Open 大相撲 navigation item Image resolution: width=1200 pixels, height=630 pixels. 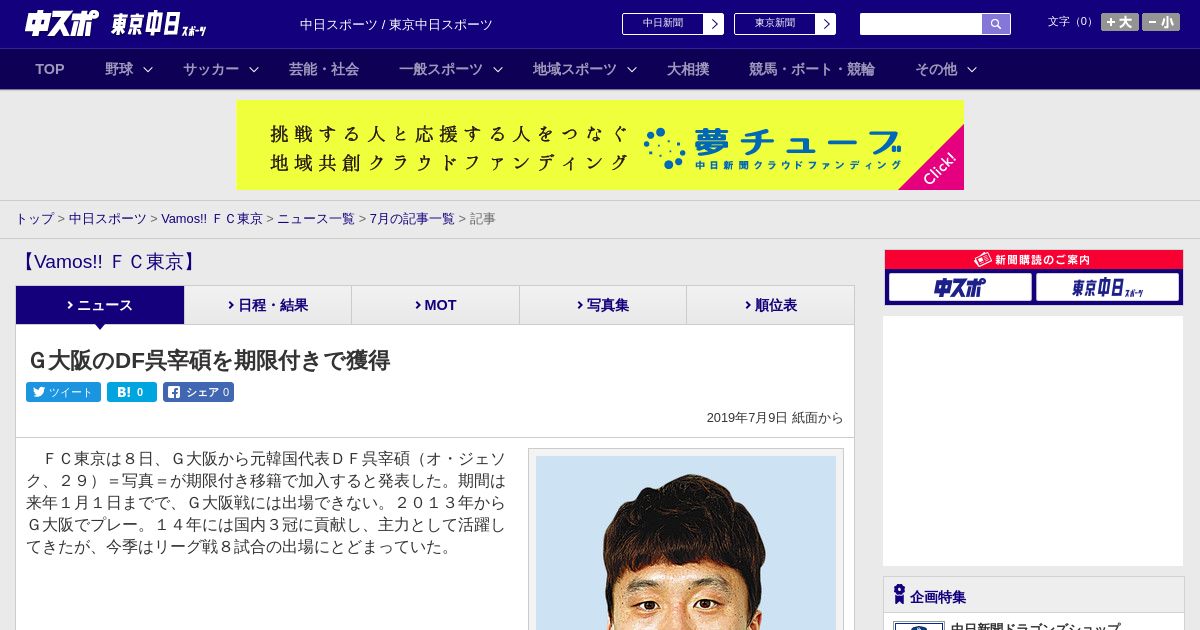[x=688, y=69]
